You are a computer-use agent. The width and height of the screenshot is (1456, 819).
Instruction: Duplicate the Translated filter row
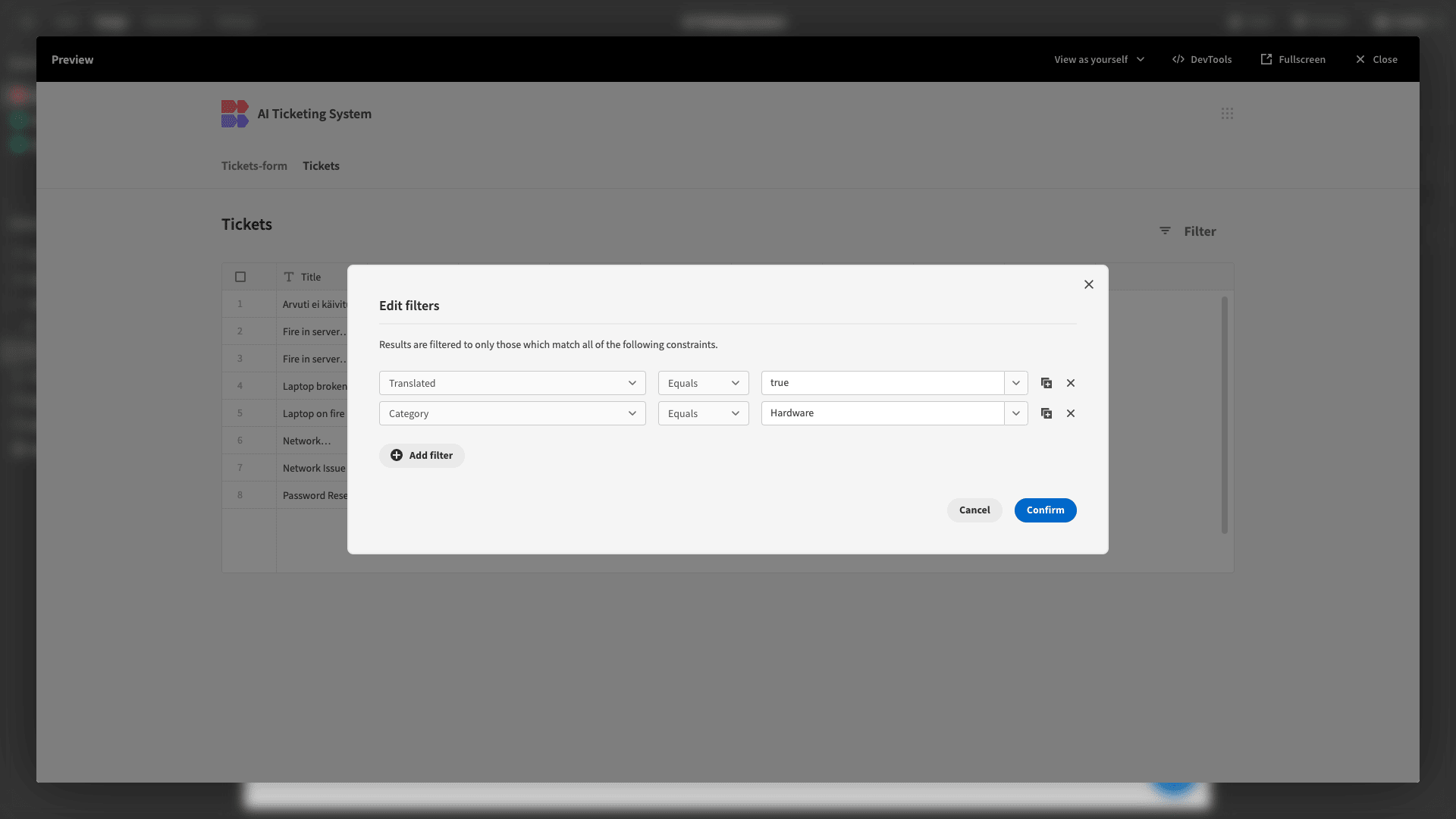(x=1046, y=383)
